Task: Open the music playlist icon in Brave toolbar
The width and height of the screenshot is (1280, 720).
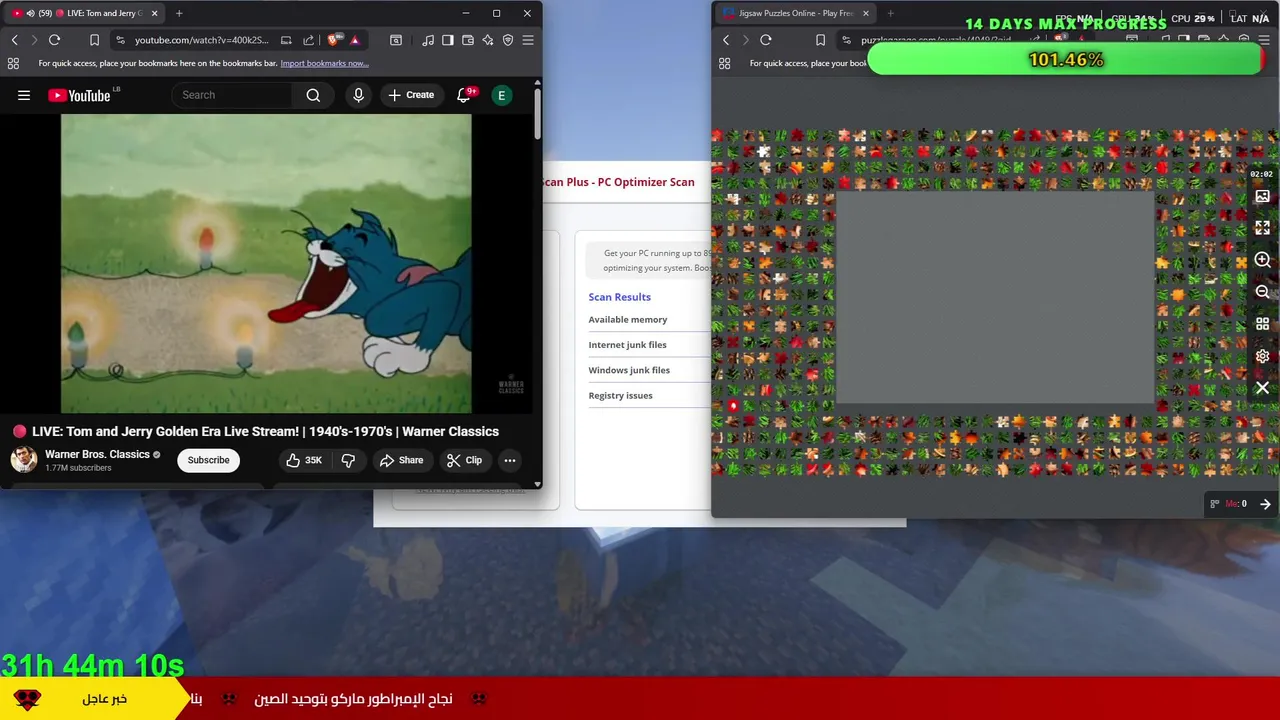Action: tap(428, 40)
